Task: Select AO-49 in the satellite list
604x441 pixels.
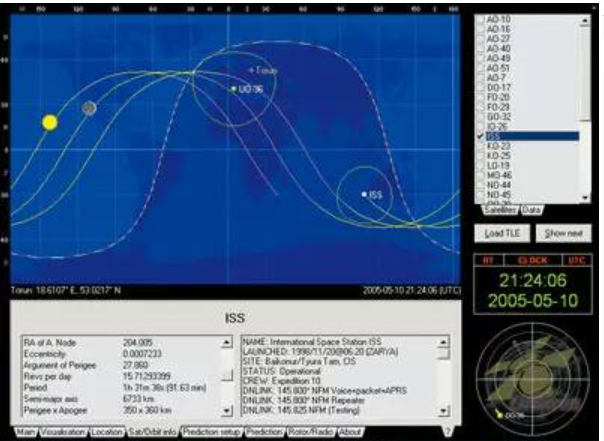Action: 498,58
